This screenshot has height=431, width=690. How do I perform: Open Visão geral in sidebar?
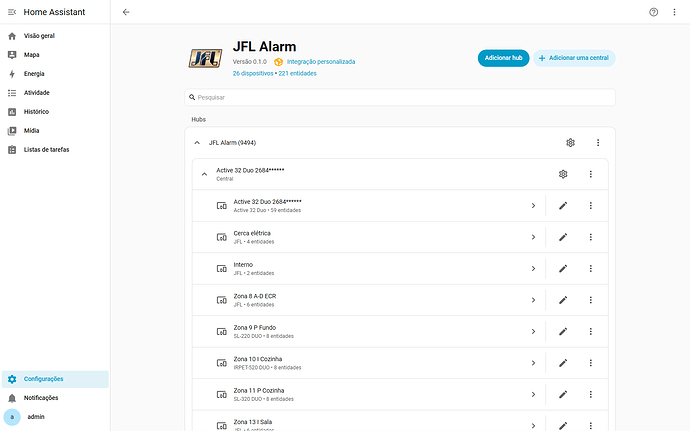coord(55,36)
